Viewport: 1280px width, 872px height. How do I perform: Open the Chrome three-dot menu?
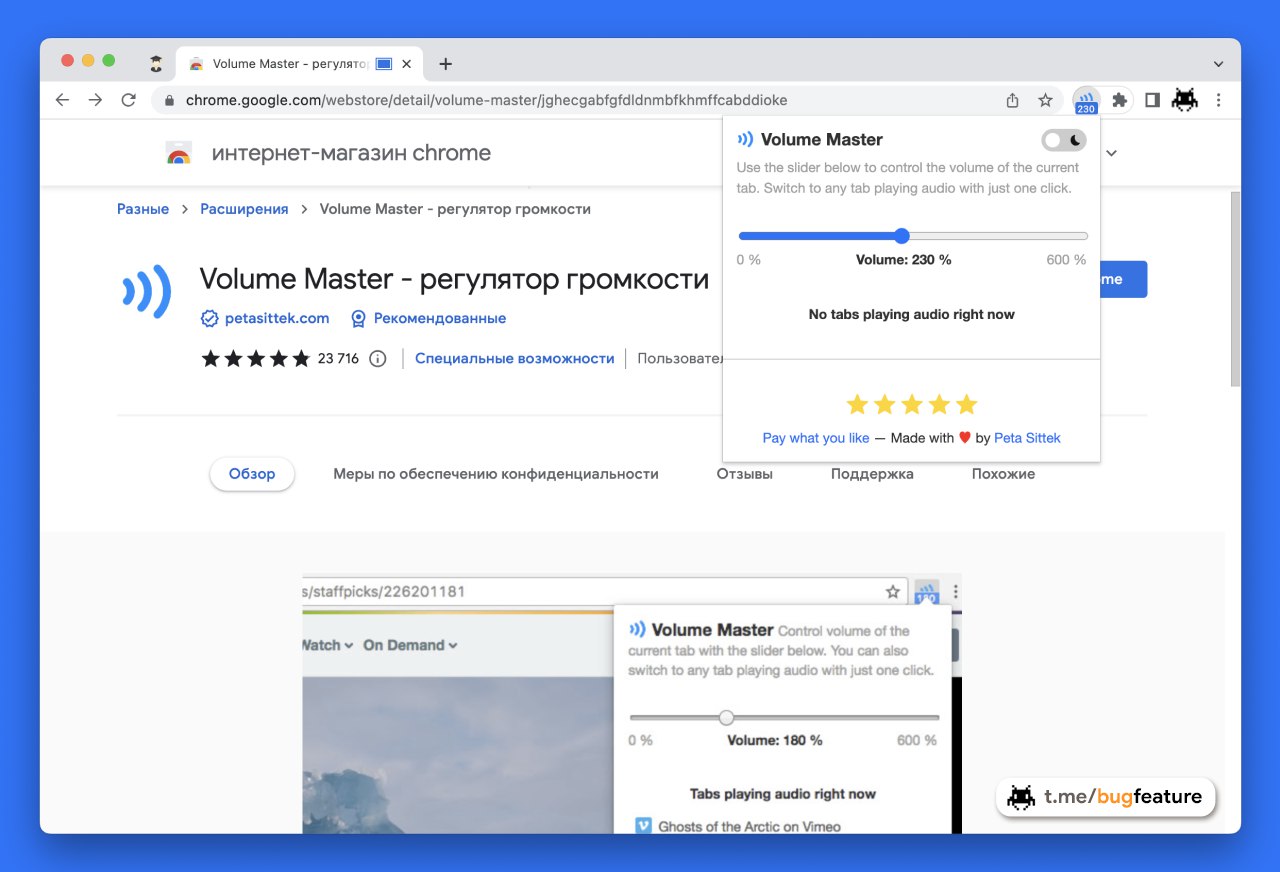tap(1218, 100)
